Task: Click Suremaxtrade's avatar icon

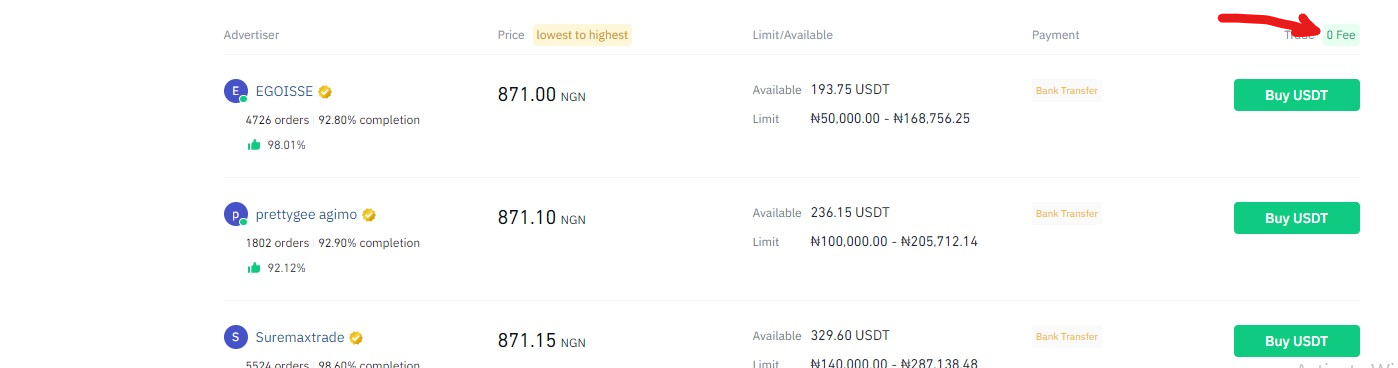Action: (x=235, y=337)
